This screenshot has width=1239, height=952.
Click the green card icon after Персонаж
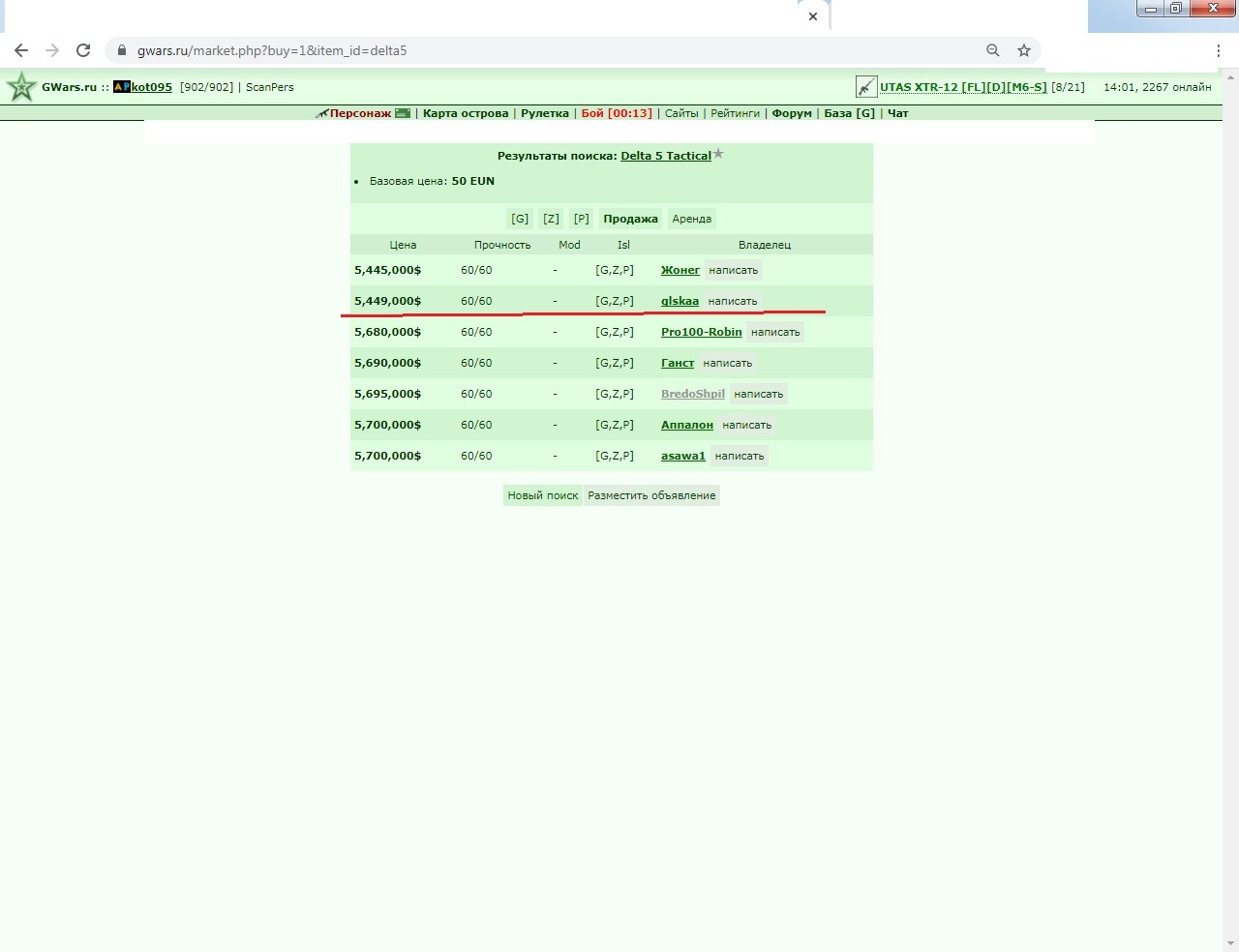pyautogui.click(x=403, y=113)
